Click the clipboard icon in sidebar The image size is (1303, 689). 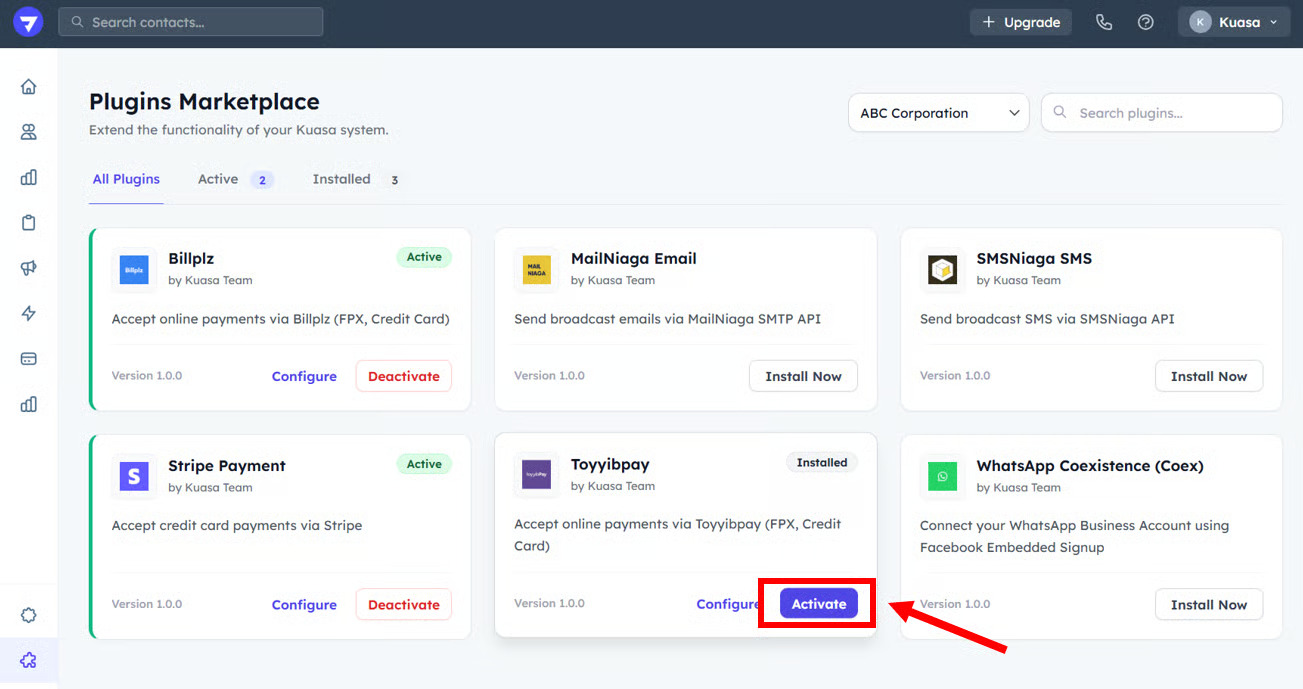[28, 223]
